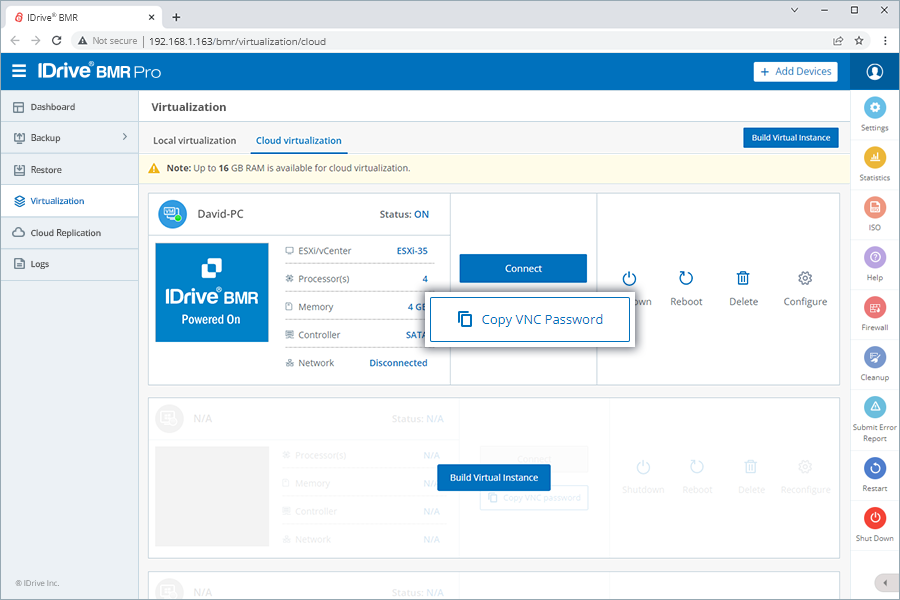Reload the browser page
The width and height of the screenshot is (900, 600).
pos(56,41)
